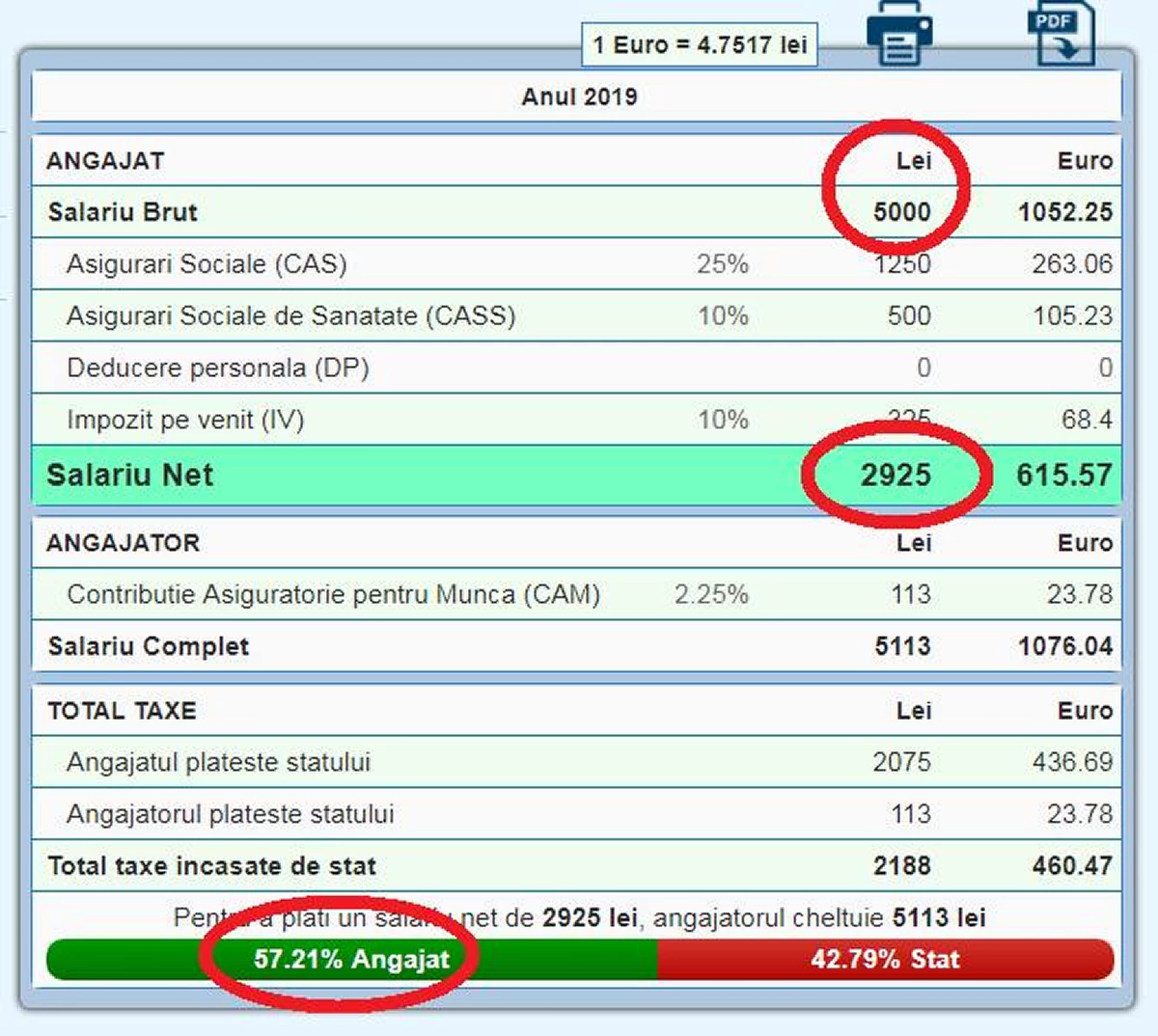Select the Anul 2019 header
This screenshot has width=1158, height=1036.
(x=579, y=96)
